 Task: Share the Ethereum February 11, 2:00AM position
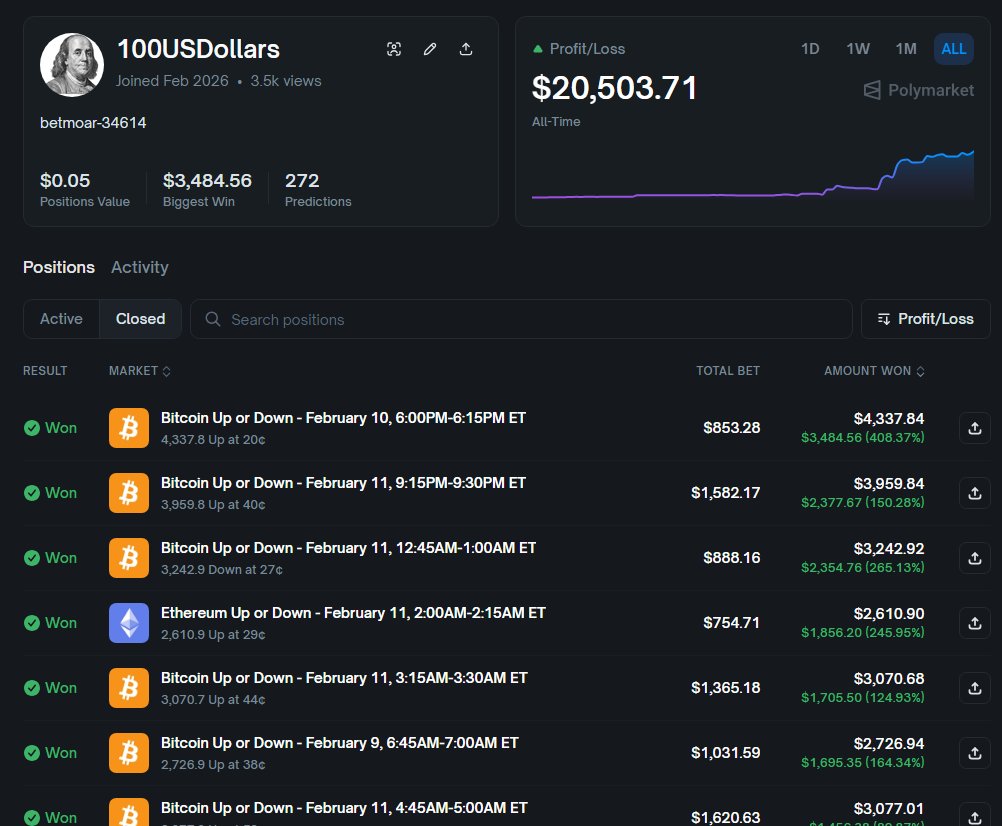[x=975, y=623]
